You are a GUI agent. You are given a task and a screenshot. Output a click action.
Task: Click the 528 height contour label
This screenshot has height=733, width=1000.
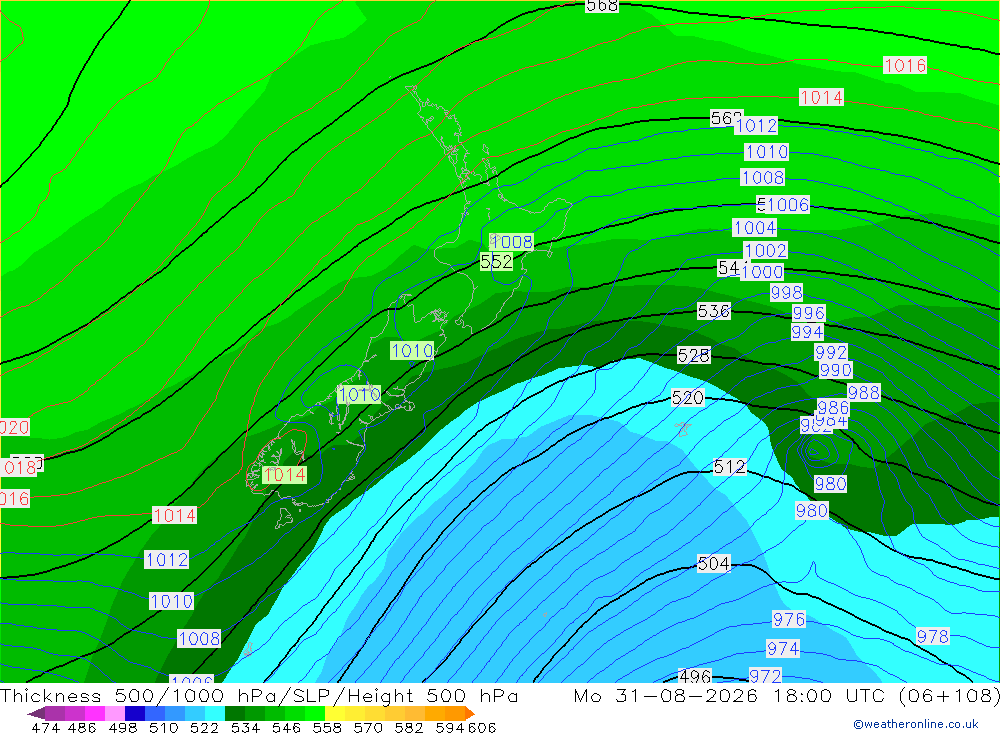coord(694,355)
